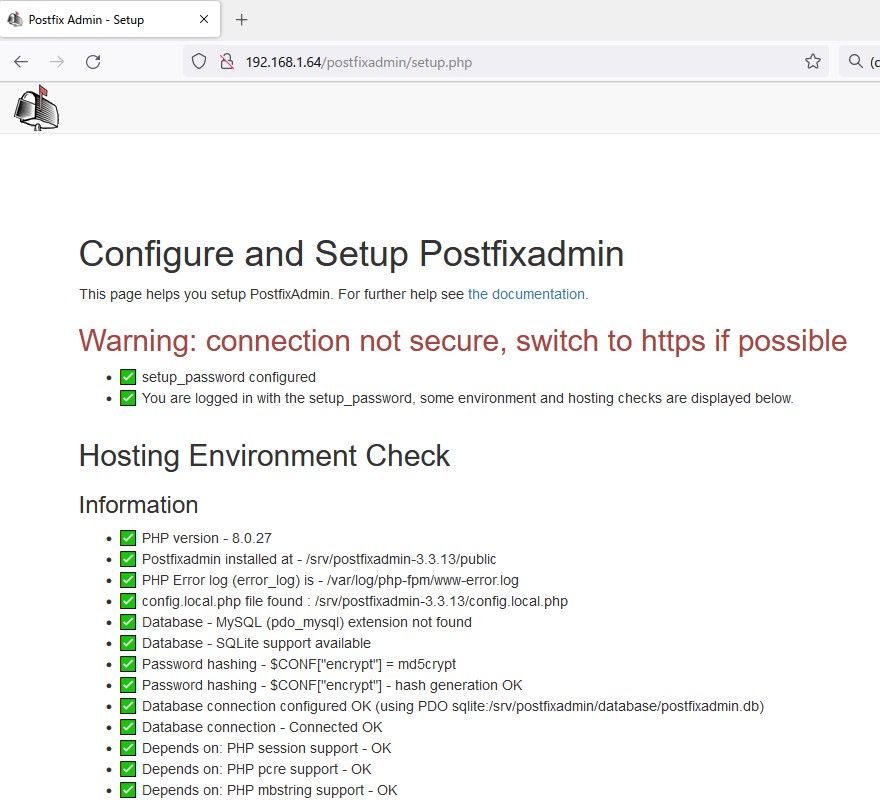Click 'Database connection - Connected OK' text

262,727
